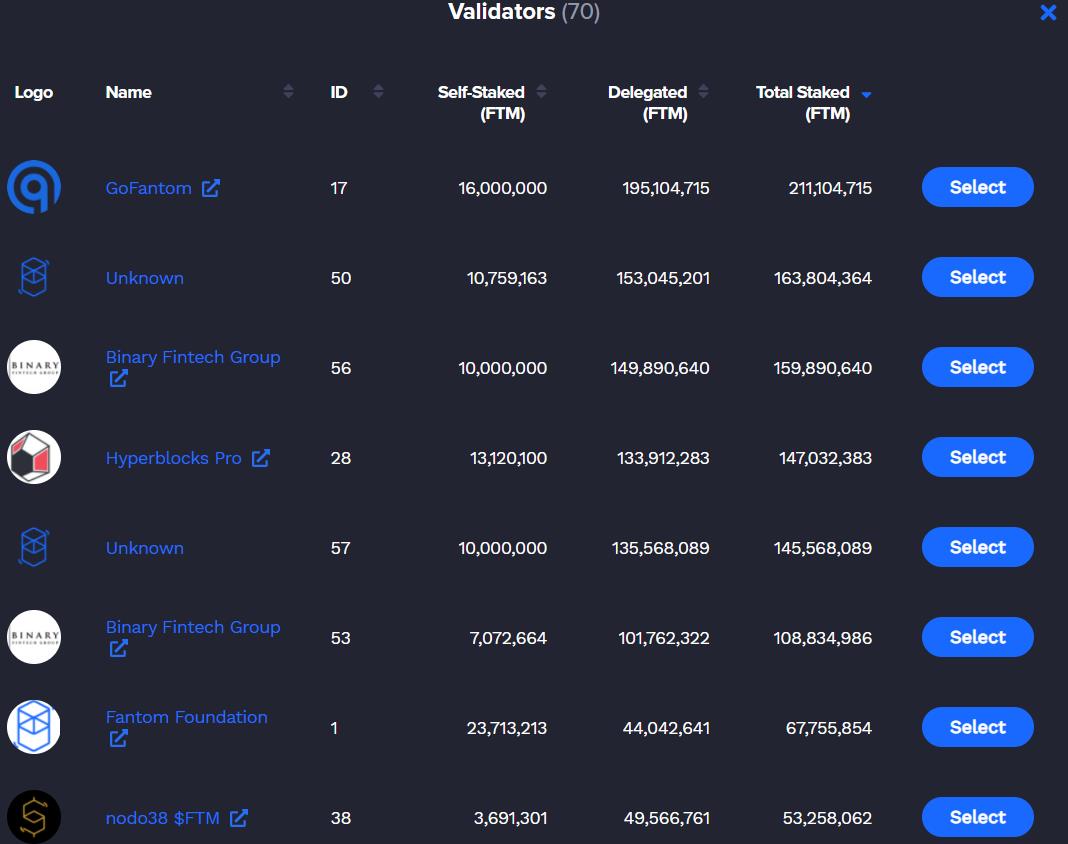The width and height of the screenshot is (1068, 844).
Task: Click Unknown validator name, ID 57
Action: click(x=144, y=548)
